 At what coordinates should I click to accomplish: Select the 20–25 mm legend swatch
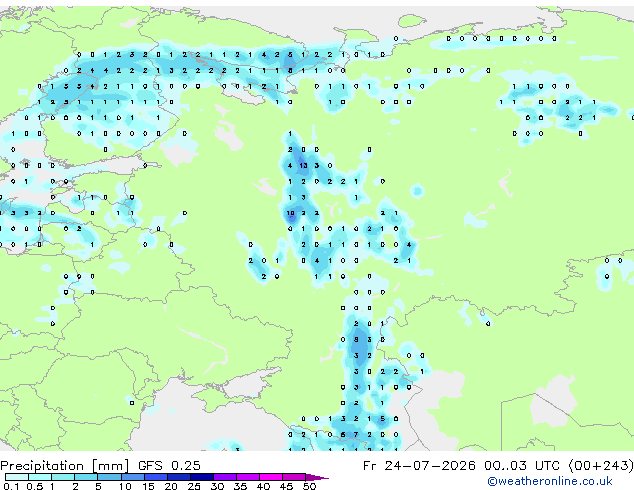pos(179,477)
